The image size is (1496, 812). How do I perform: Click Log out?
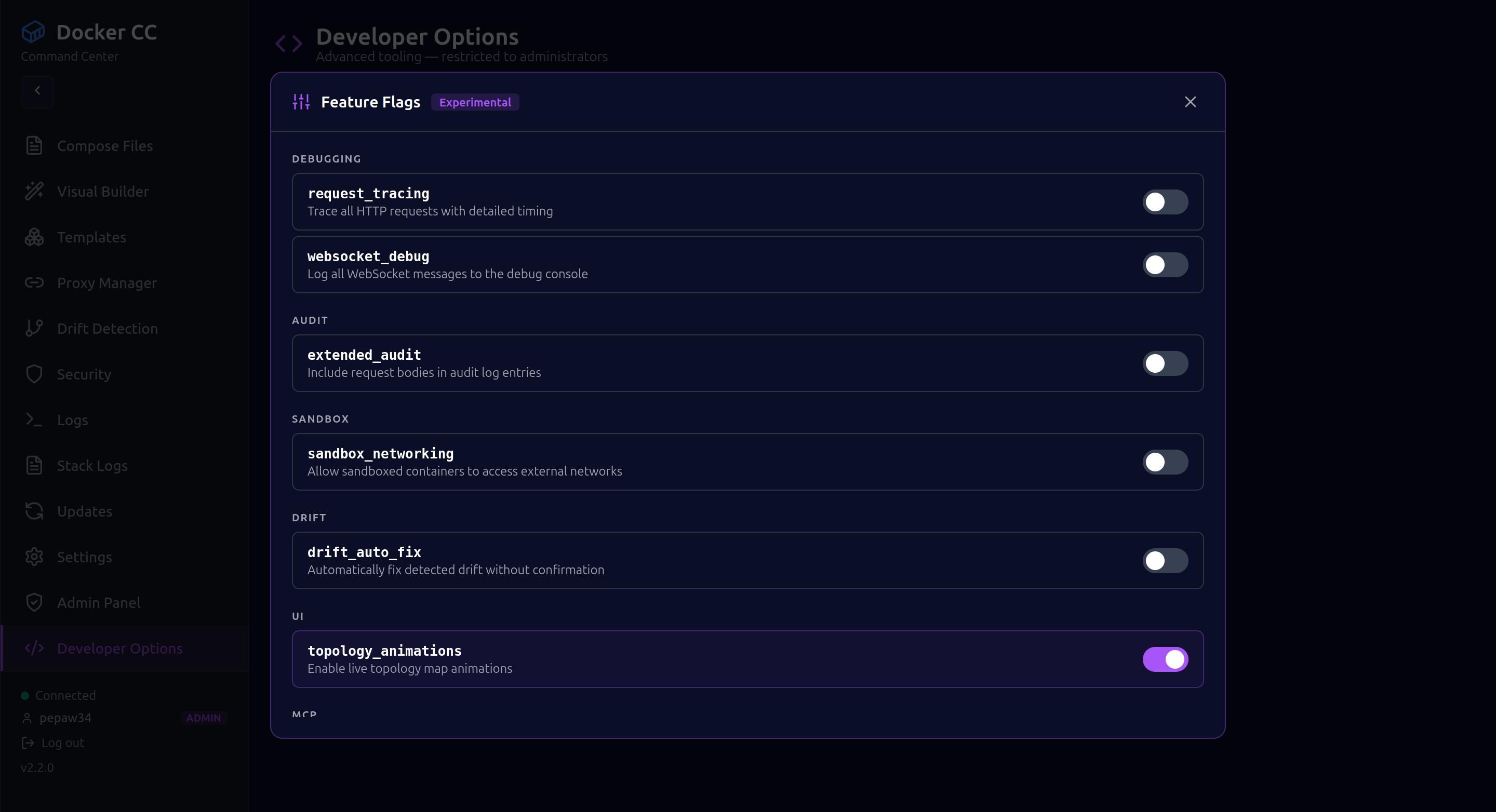pyautogui.click(x=52, y=742)
